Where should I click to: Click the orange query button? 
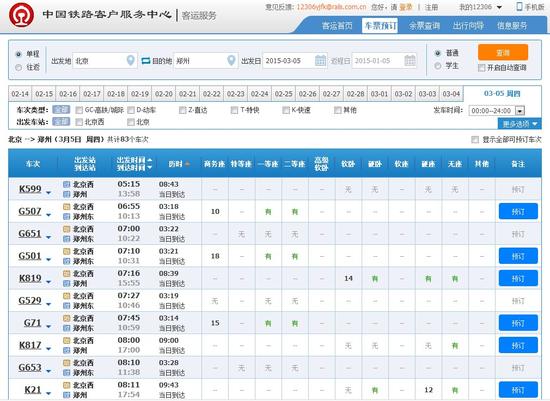click(503, 53)
